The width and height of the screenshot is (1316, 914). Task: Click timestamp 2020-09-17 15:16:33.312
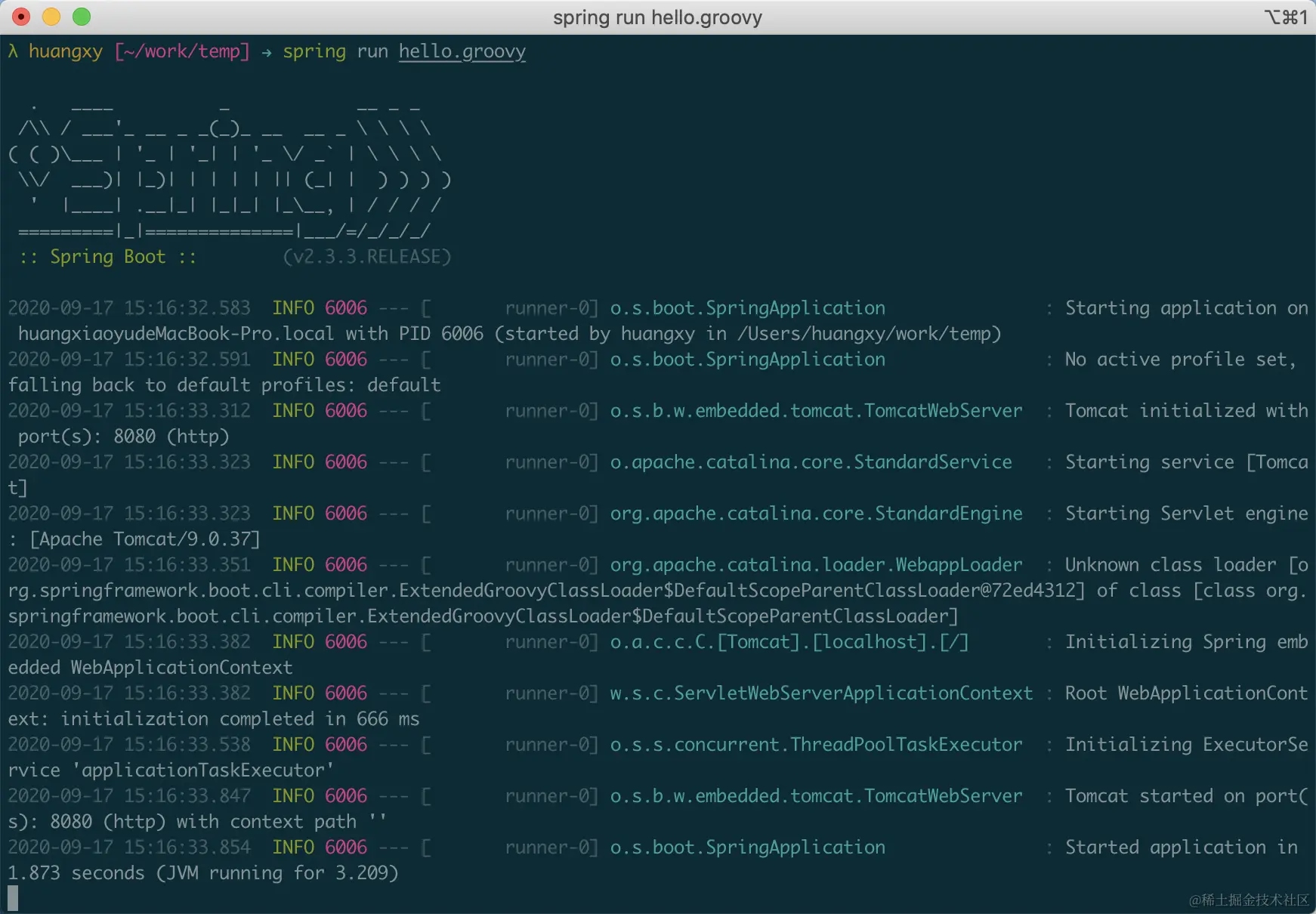click(129, 411)
